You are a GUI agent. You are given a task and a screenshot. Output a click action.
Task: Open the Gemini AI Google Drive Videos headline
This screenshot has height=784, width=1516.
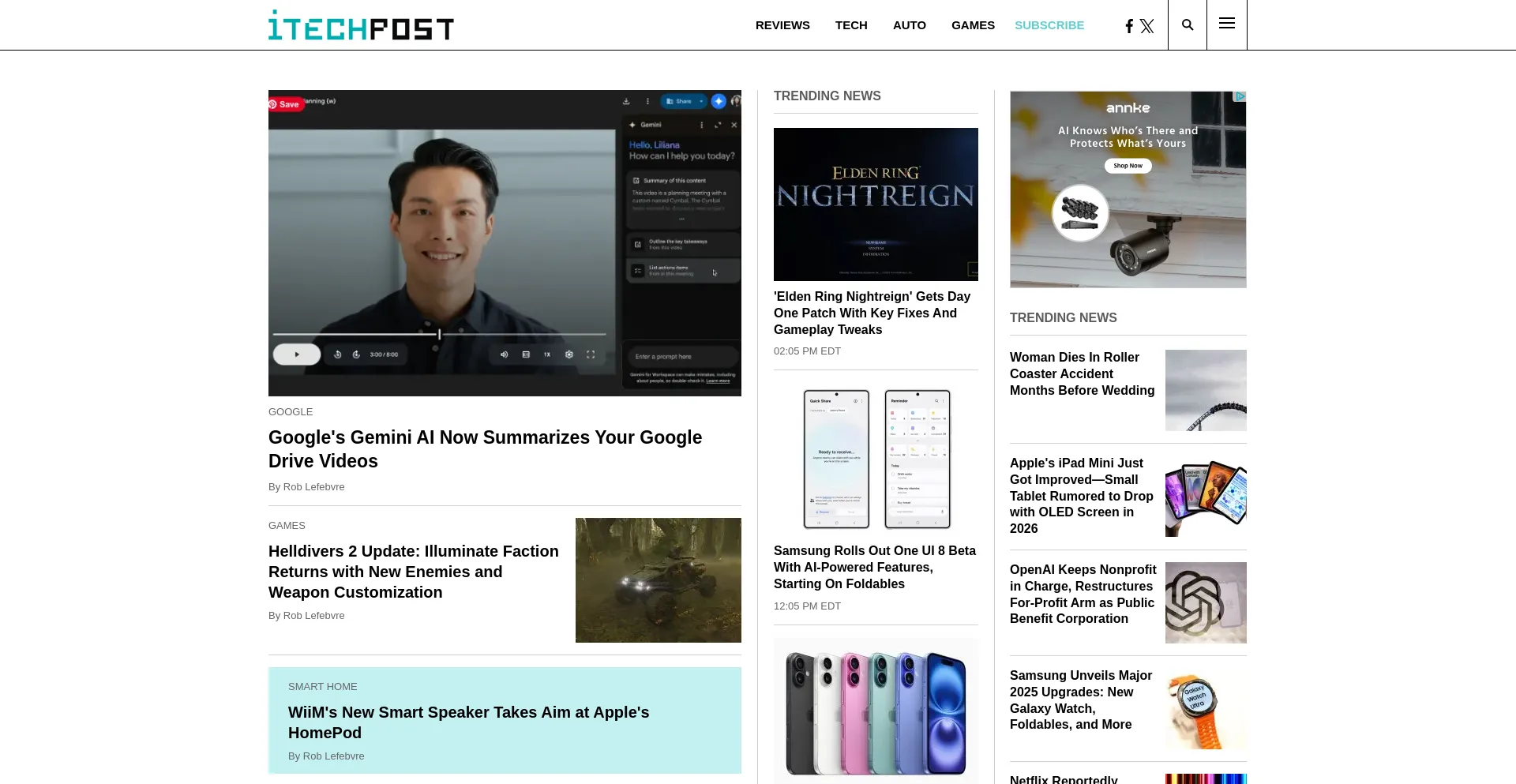tap(485, 449)
